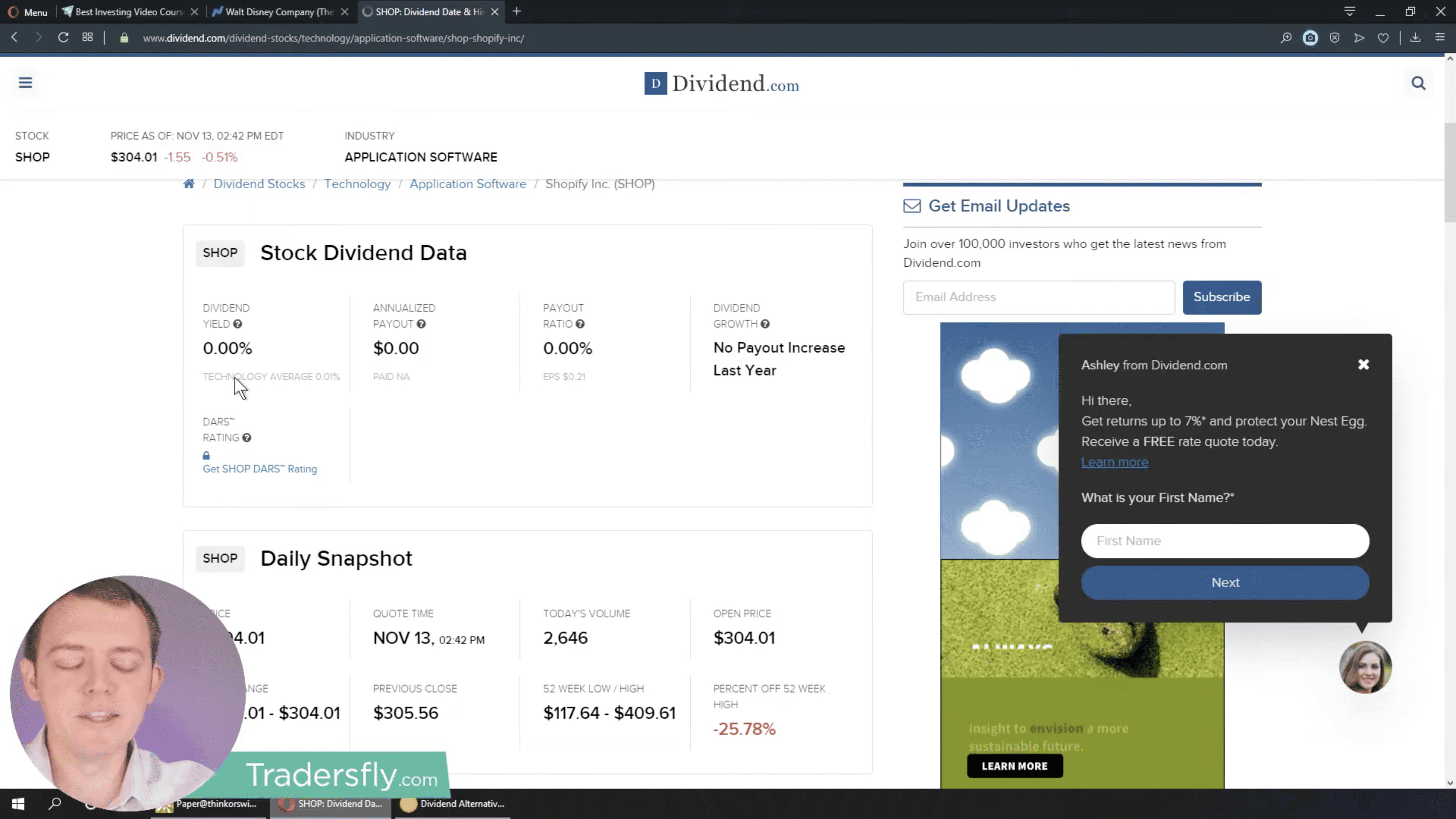Click the Subscribe button
Image resolution: width=1456 pixels, height=819 pixels.
pyautogui.click(x=1222, y=297)
